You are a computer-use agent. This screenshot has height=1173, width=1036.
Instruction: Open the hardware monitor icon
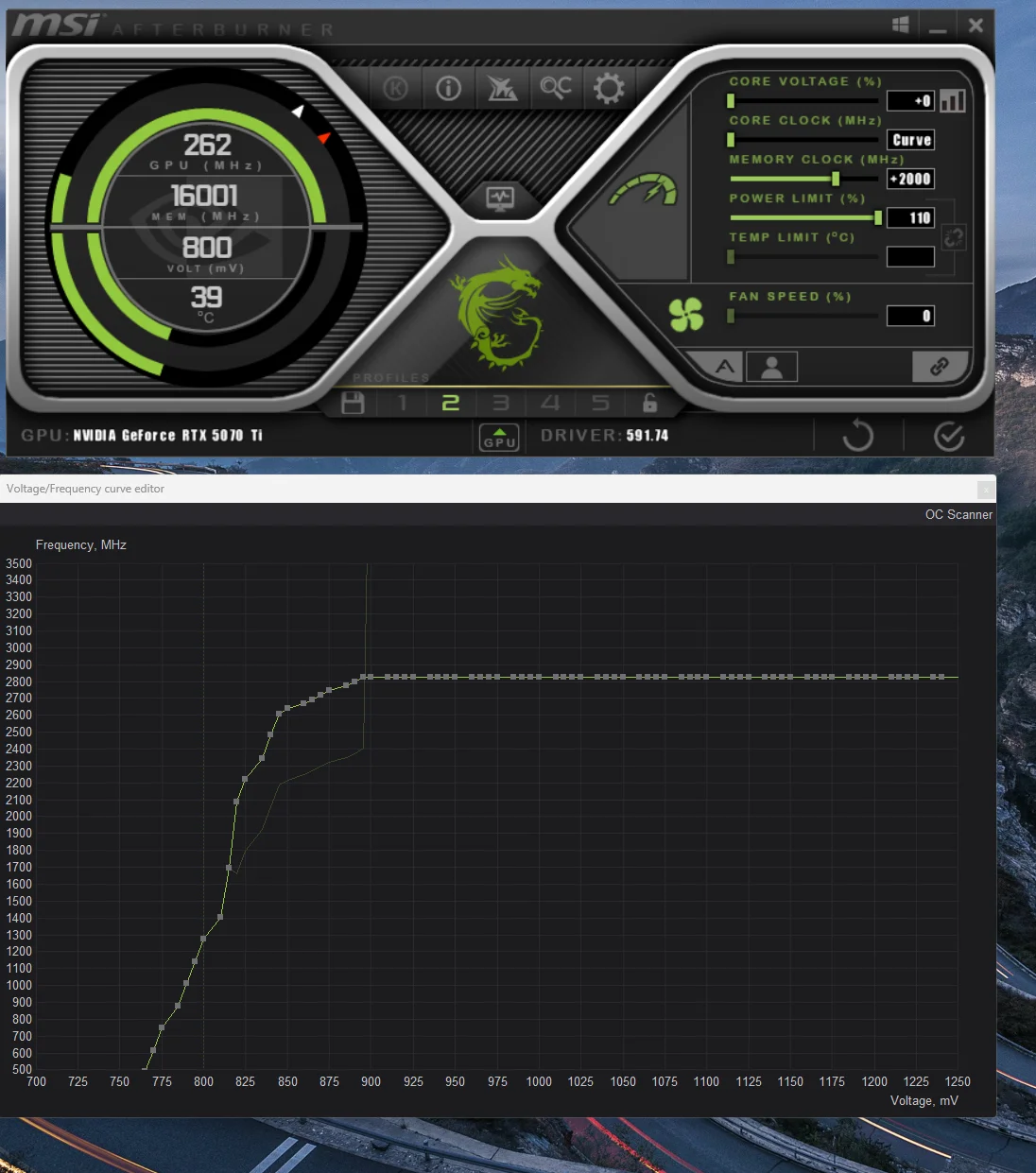pyautogui.click(x=500, y=198)
